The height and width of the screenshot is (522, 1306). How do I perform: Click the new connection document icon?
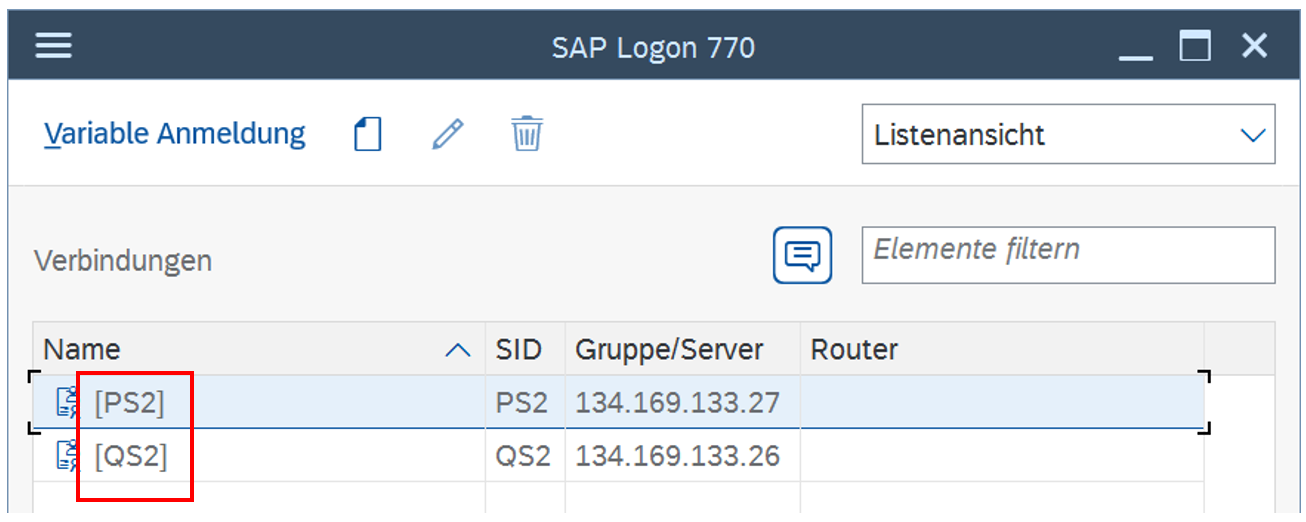368,133
